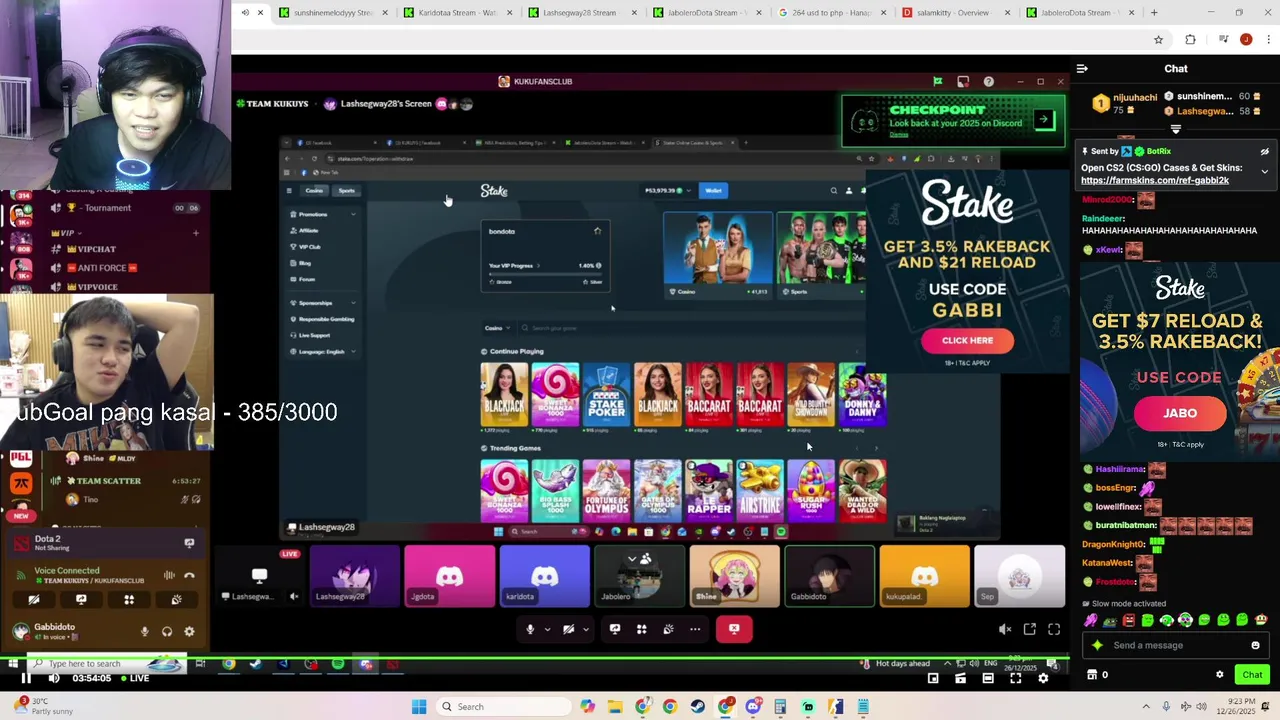Open Stake Wallet button in shared screen
Screen dimensions: 1280x720
[x=713, y=190]
